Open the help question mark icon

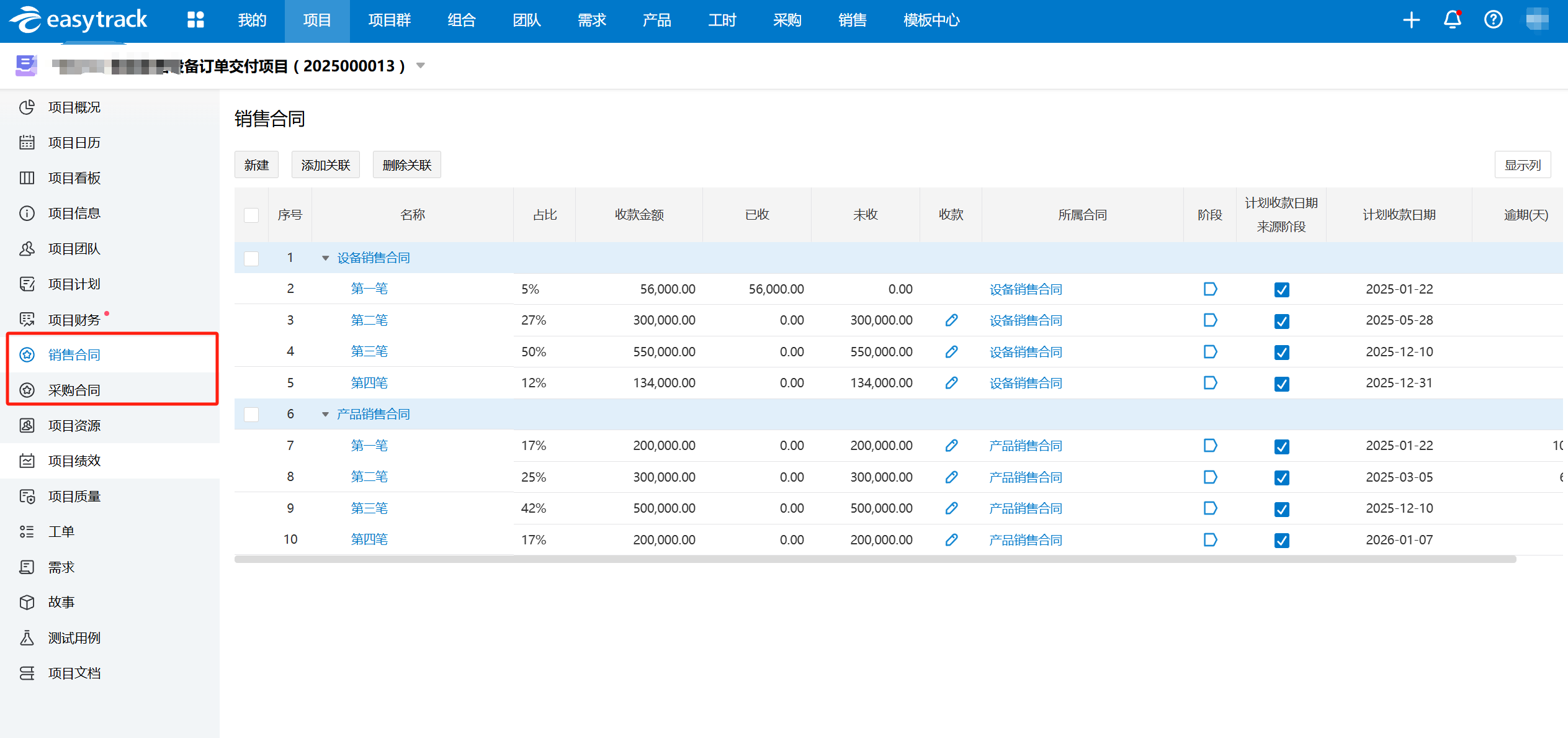click(x=1493, y=20)
